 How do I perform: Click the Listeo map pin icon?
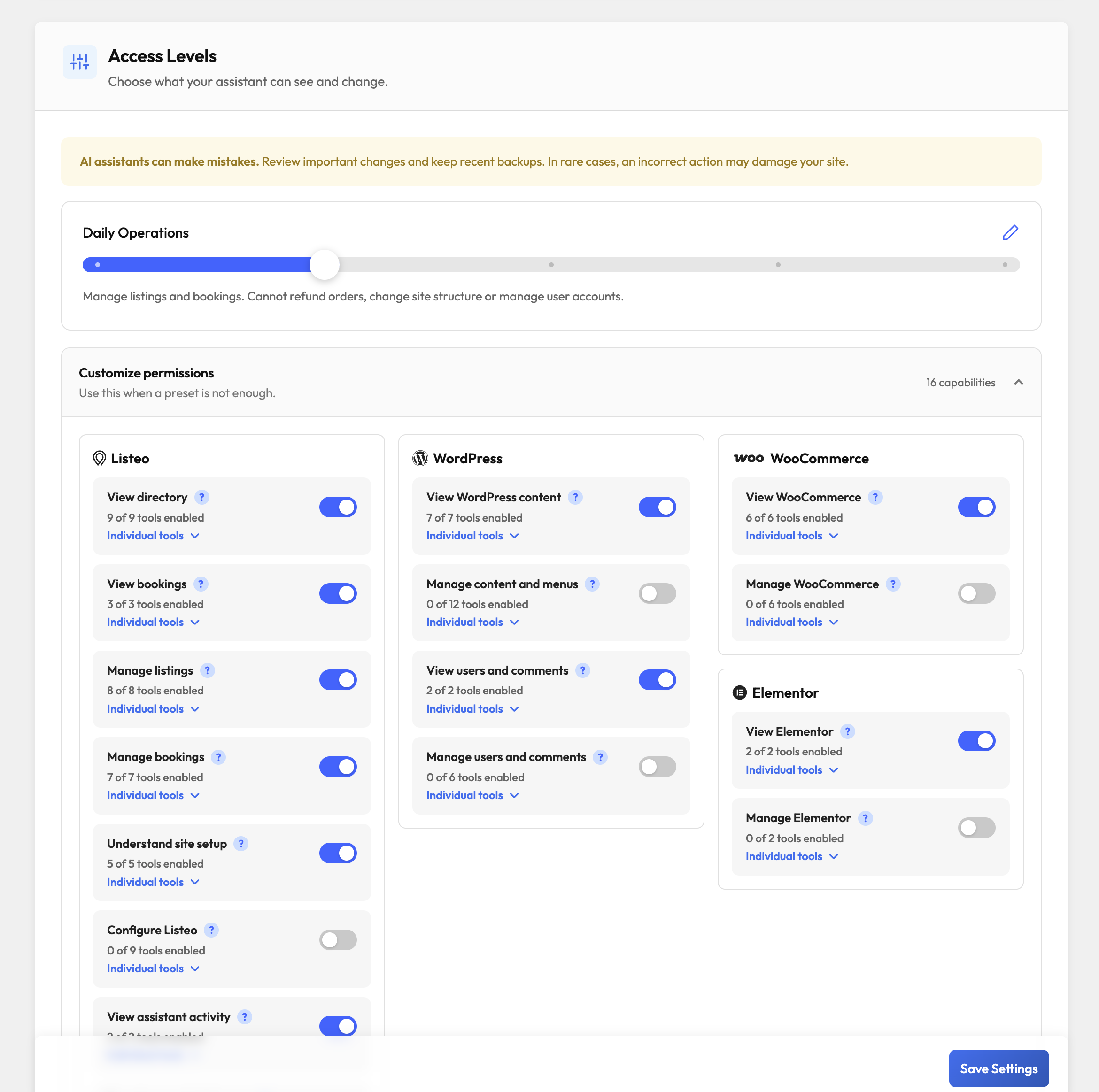click(100, 458)
